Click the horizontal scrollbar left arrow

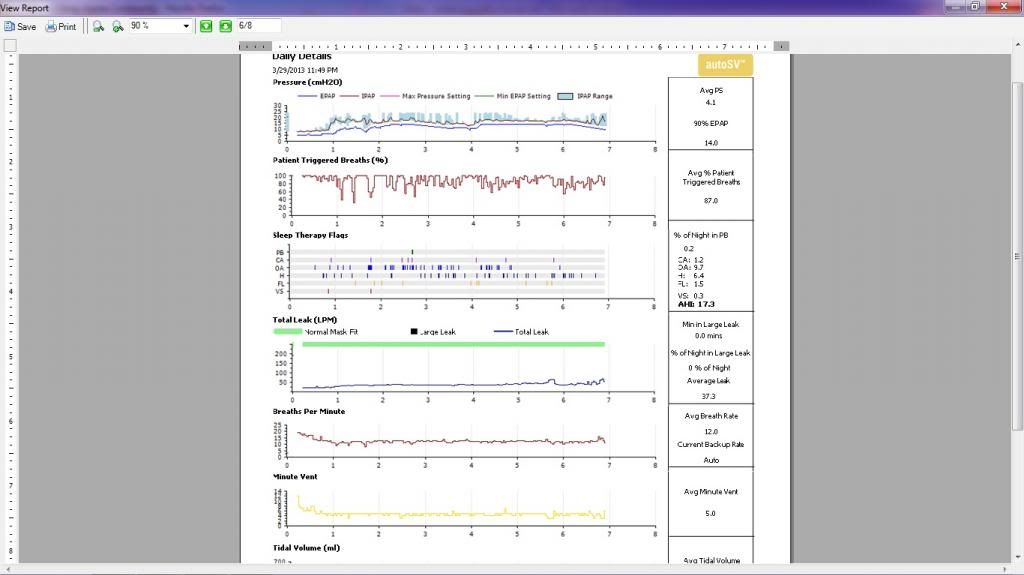point(6,569)
